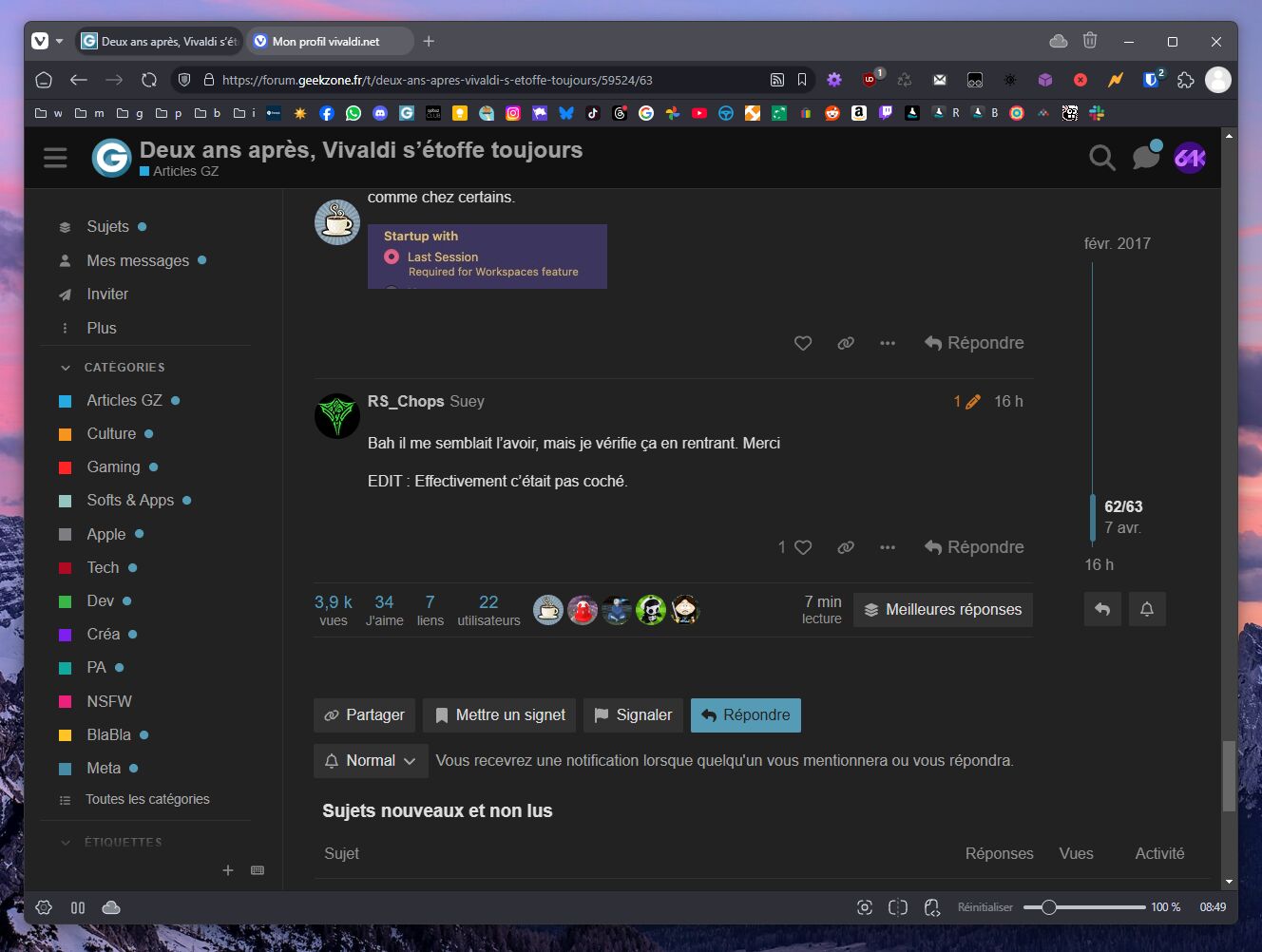1262x952 pixels.
Task: Go back to previous page
Action: [x=79, y=80]
